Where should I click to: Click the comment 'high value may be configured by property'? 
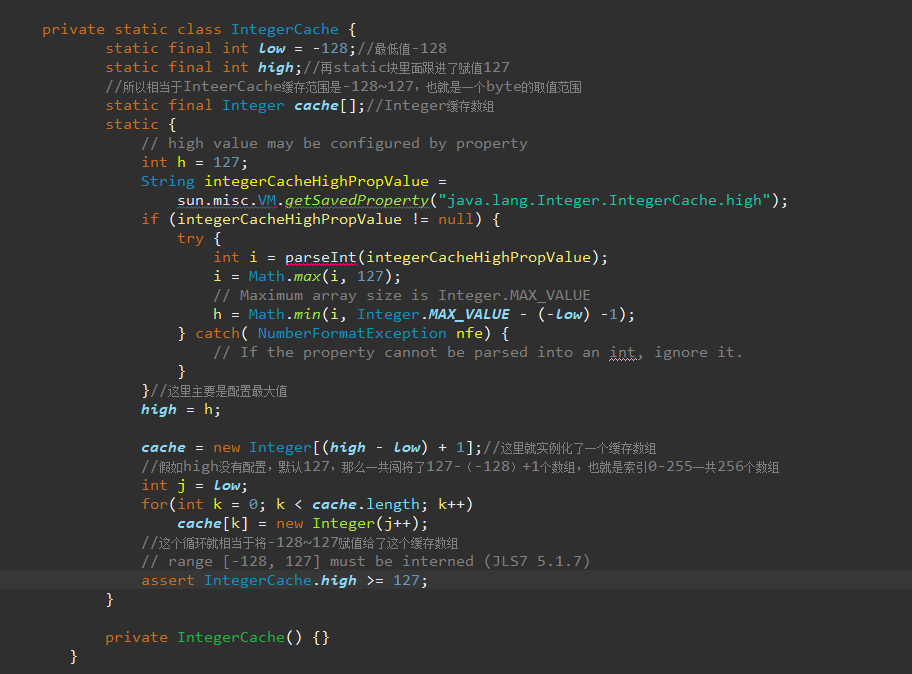point(334,144)
